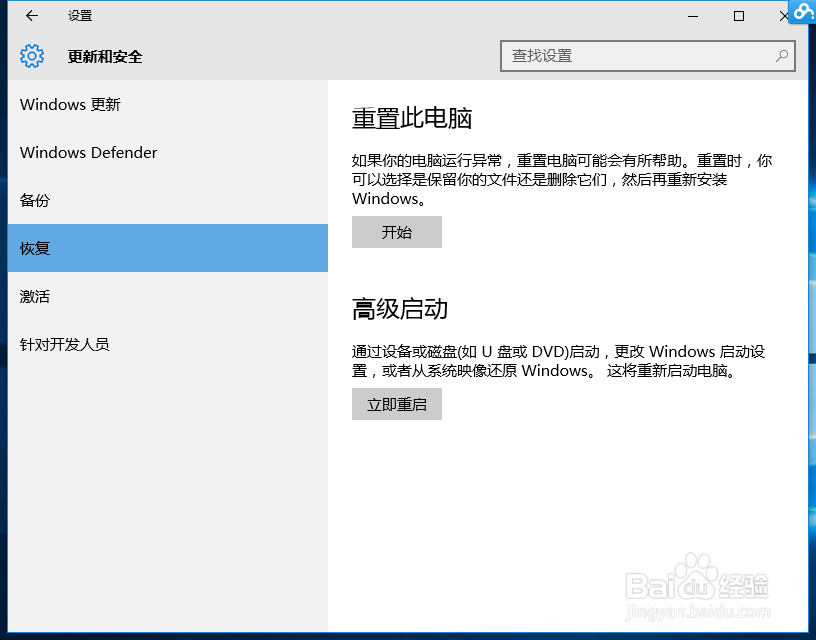816x640 pixels.
Task: Click the search magnifier icon
Action: point(781,56)
